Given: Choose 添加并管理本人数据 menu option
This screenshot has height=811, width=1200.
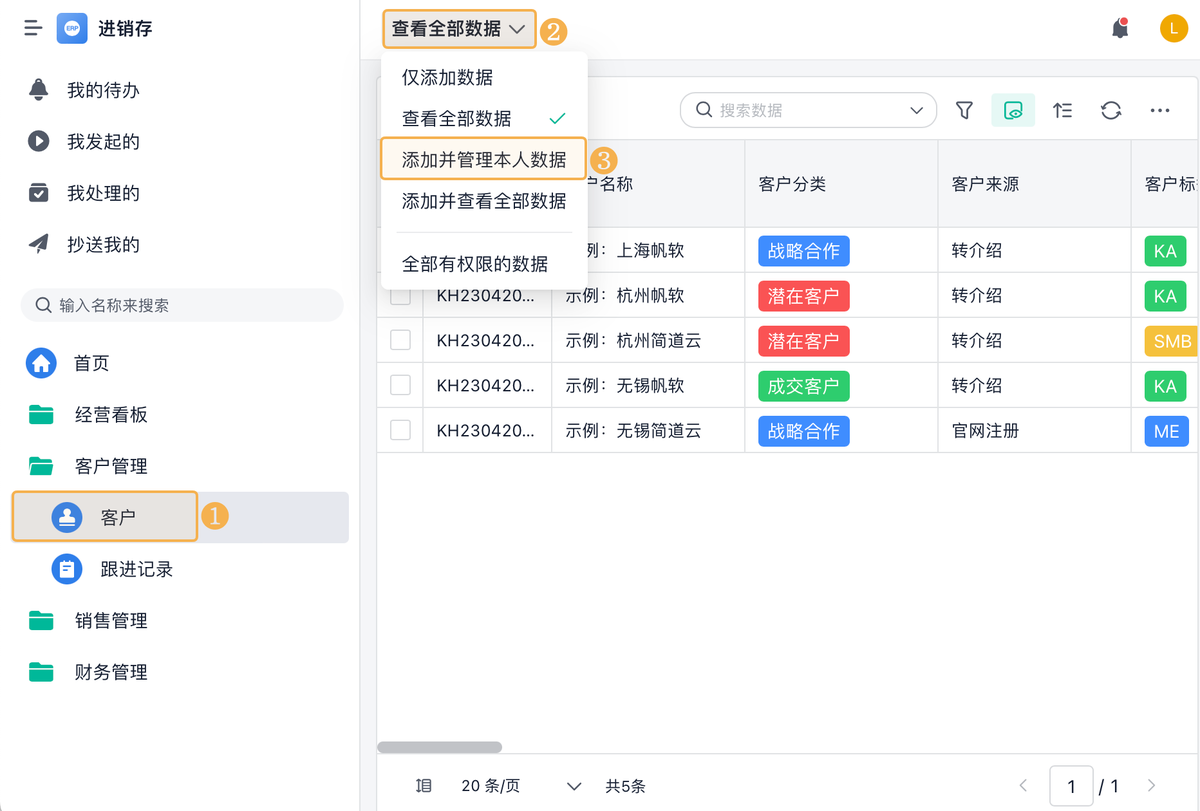Looking at the screenshot, I should click(x=484, y=159).
